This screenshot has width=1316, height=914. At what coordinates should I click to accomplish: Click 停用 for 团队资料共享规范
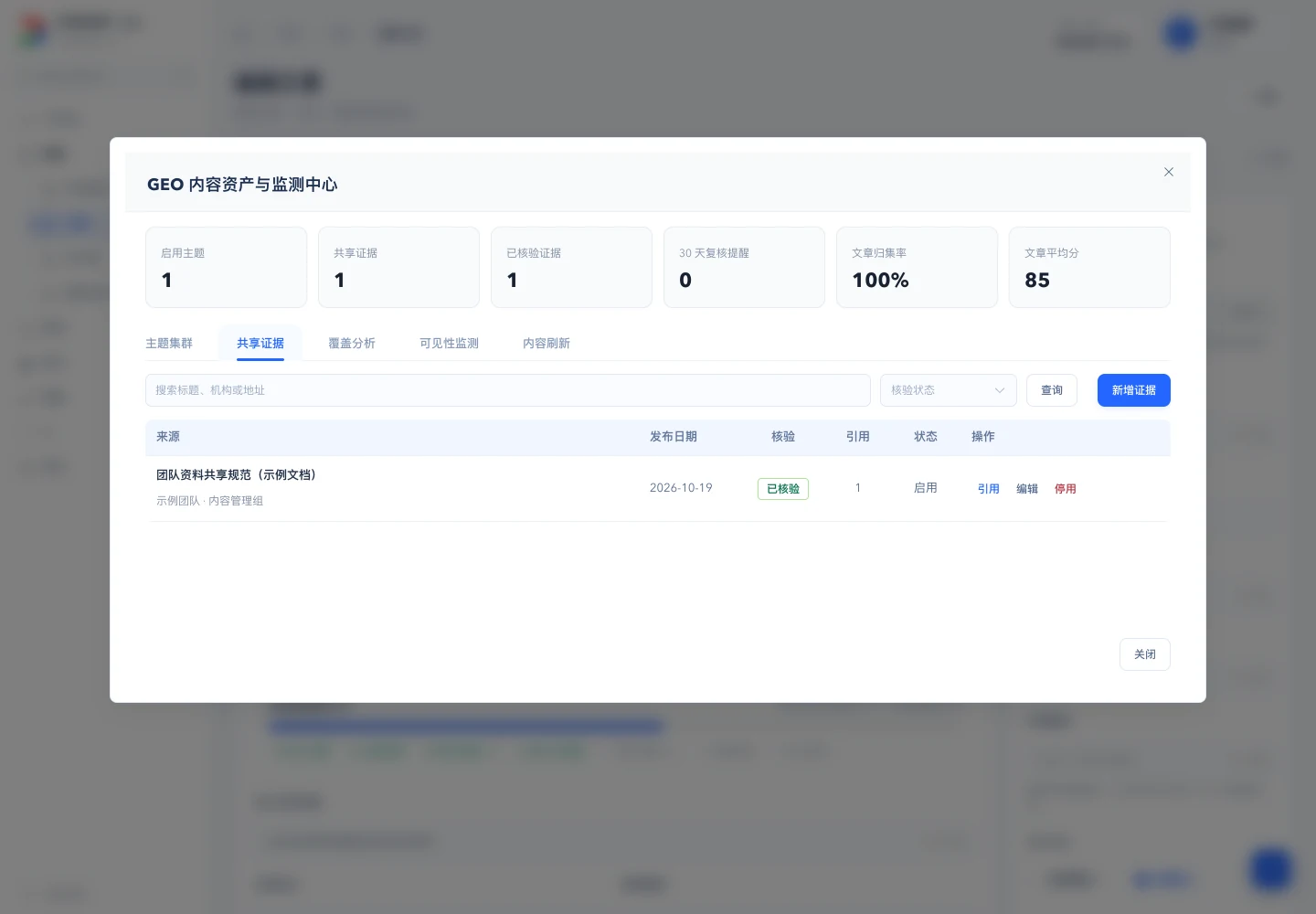1066,489
